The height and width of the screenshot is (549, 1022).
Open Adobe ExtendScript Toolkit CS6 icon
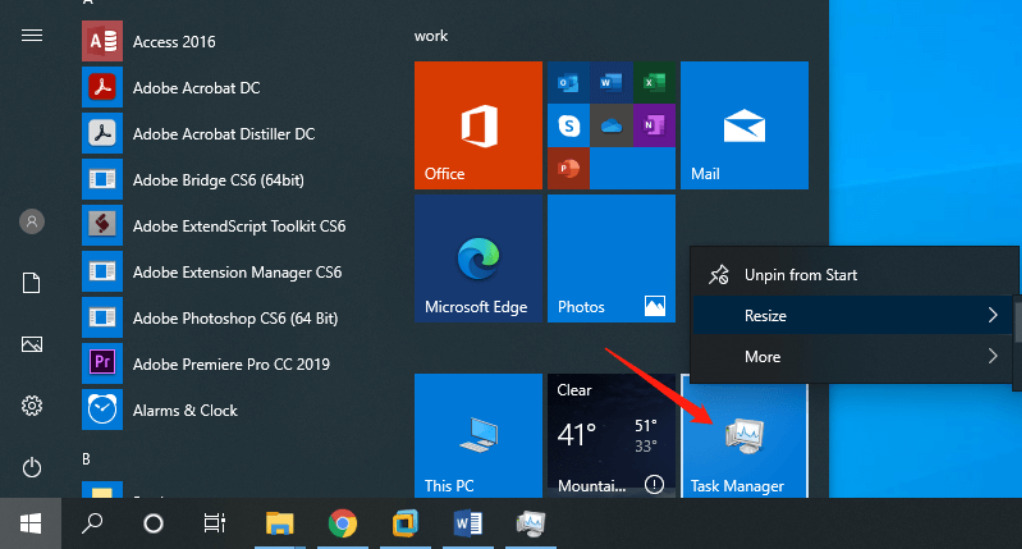(102, 226)
